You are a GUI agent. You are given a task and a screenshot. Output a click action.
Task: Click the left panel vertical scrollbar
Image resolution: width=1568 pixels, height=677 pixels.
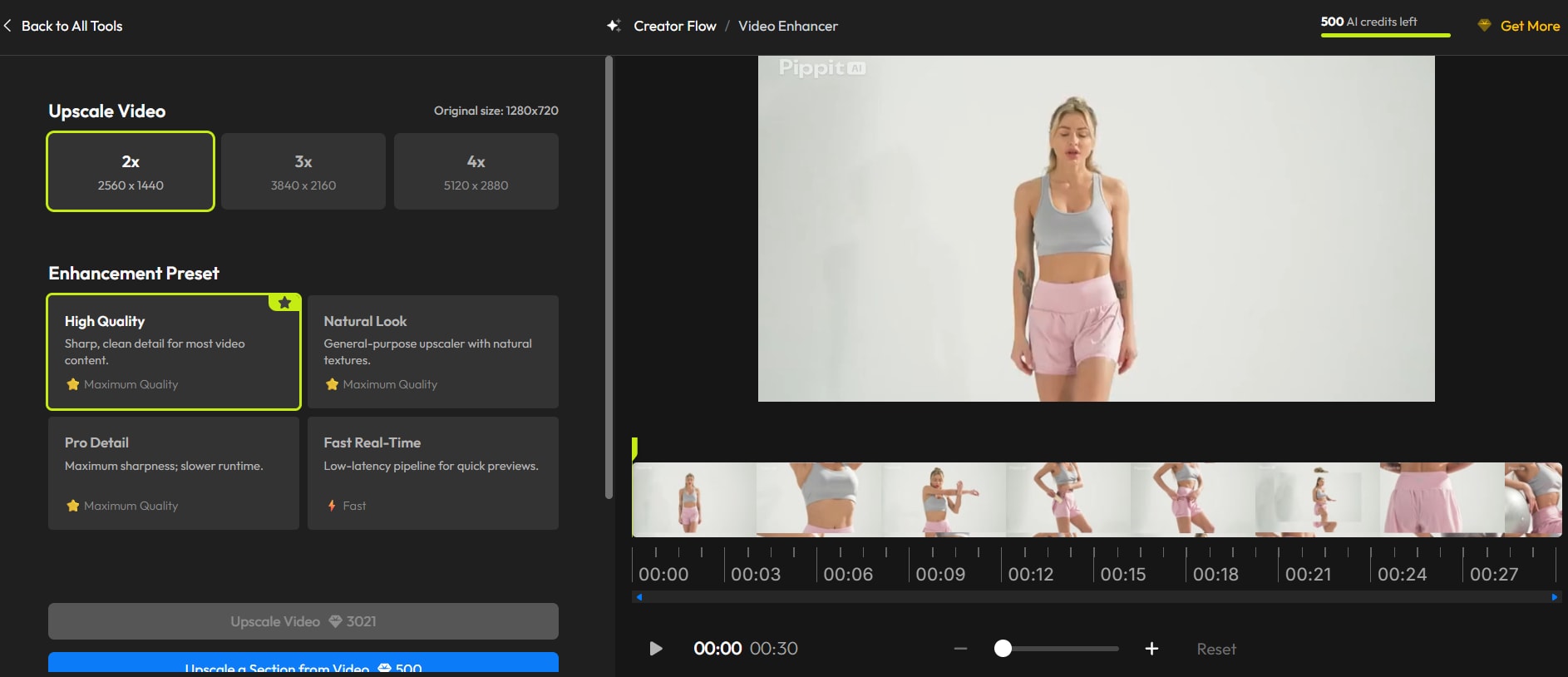[609, 278]
